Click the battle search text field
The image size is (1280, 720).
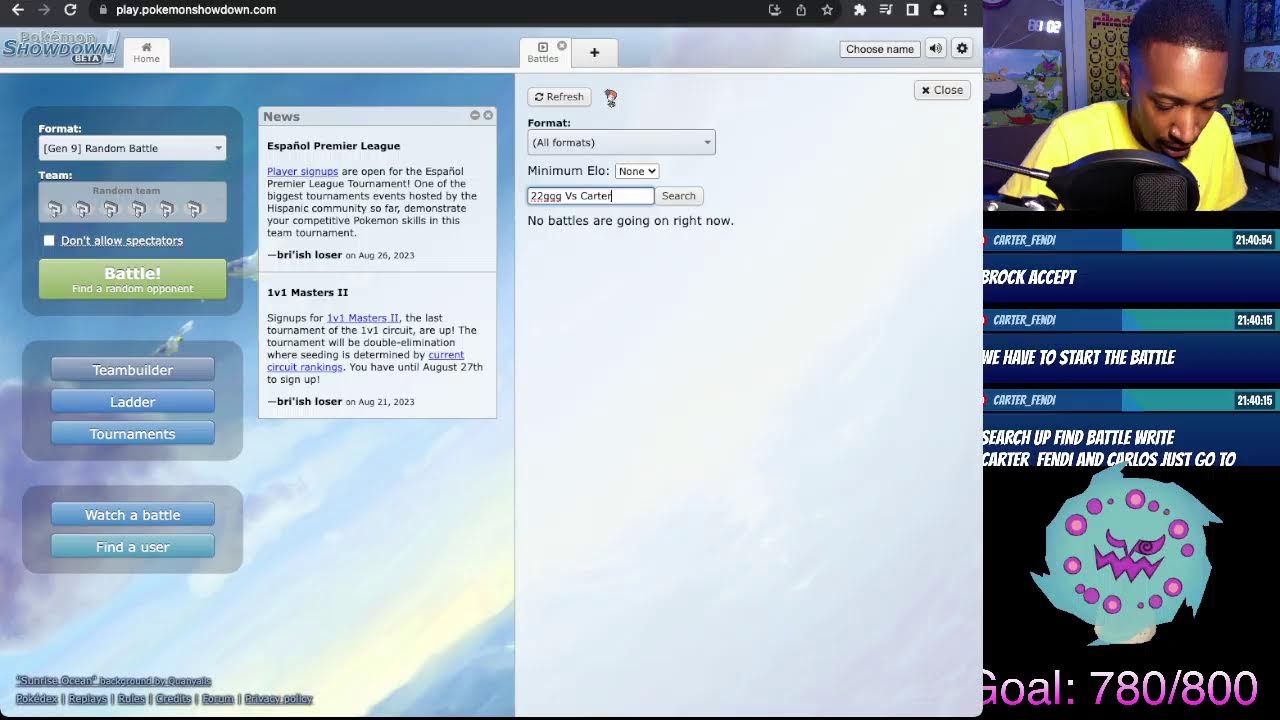click(590, 196)
